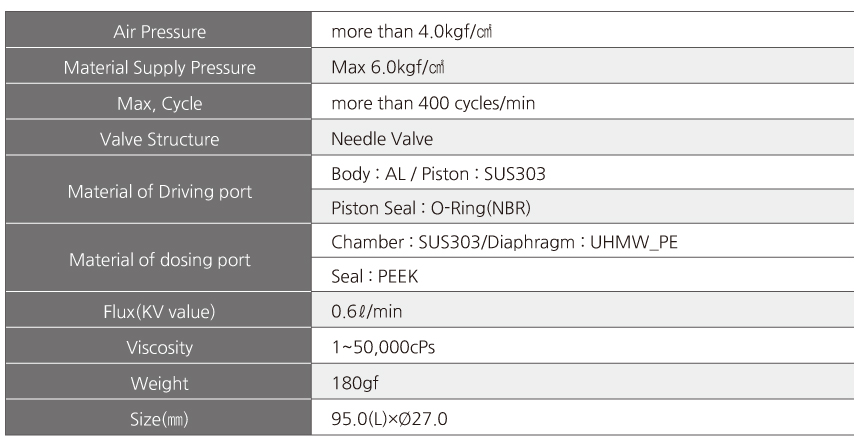
Task: Select 'more than 400 cycles/min' text
Action: [433, 103]
